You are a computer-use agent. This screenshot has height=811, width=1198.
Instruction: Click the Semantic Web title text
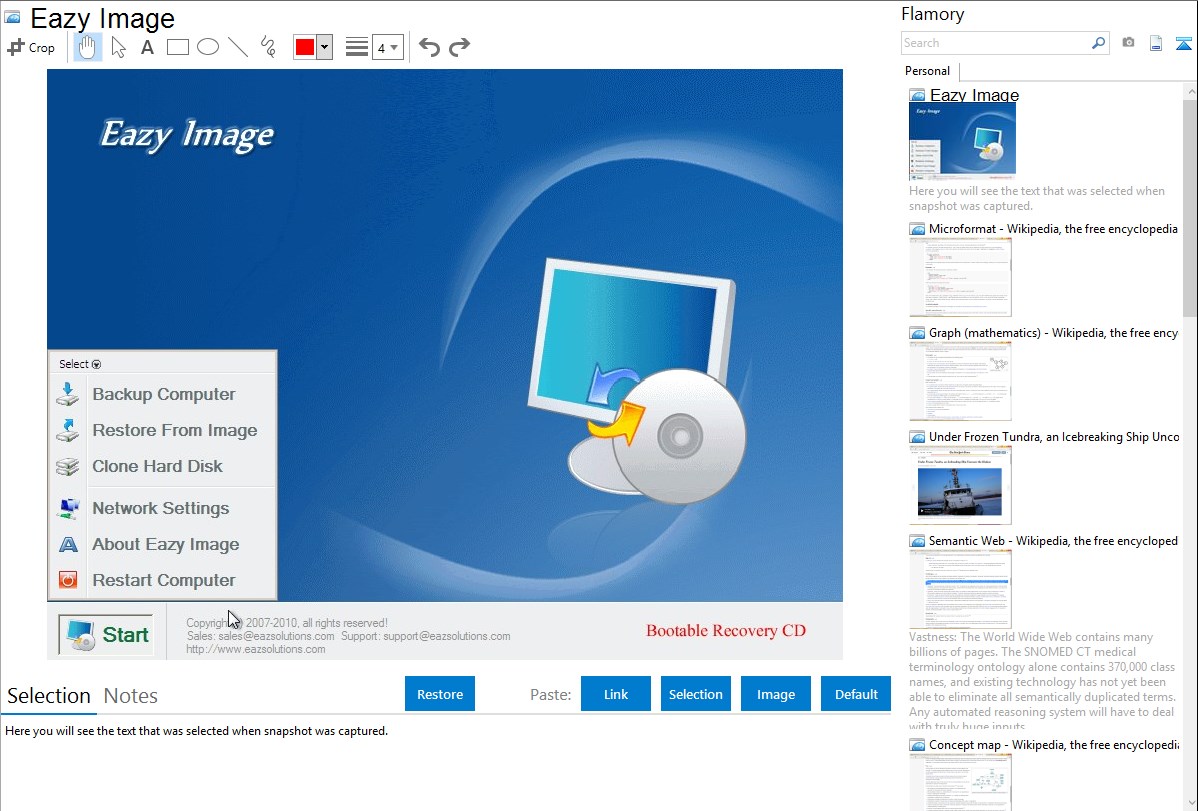1053,541
